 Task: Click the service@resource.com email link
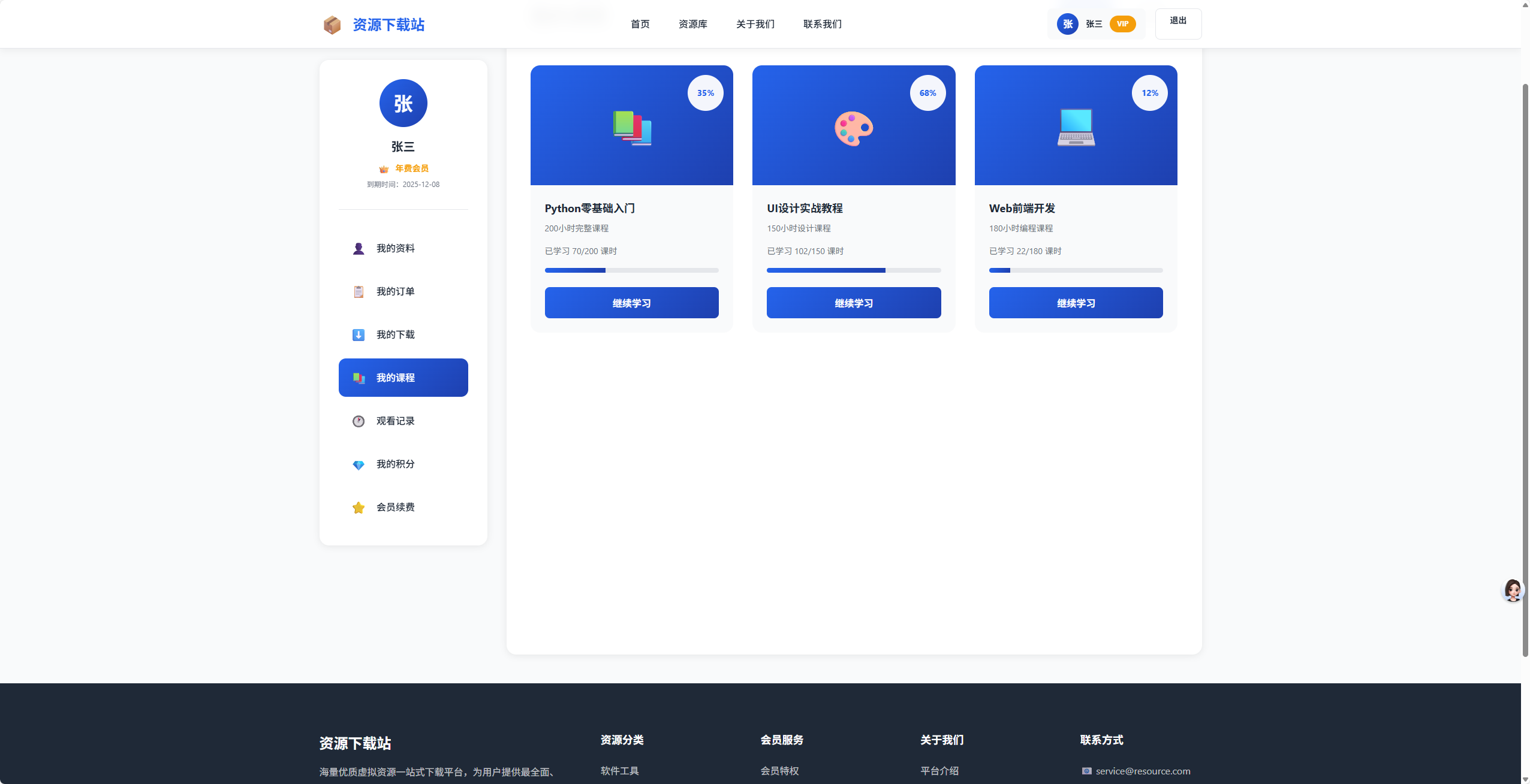click(1143, 771)
